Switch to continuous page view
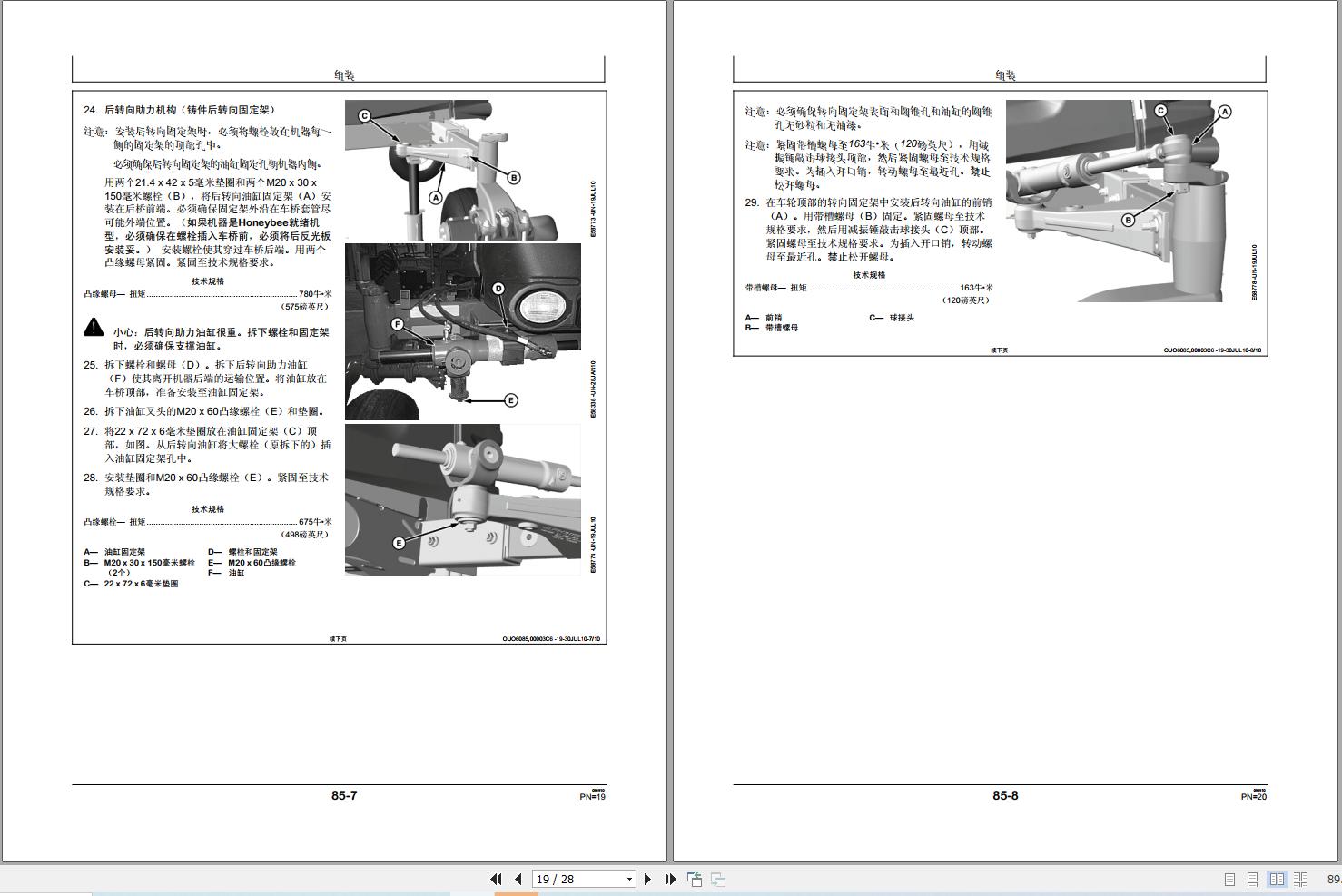1342x896 pixels. [1252, 880]
